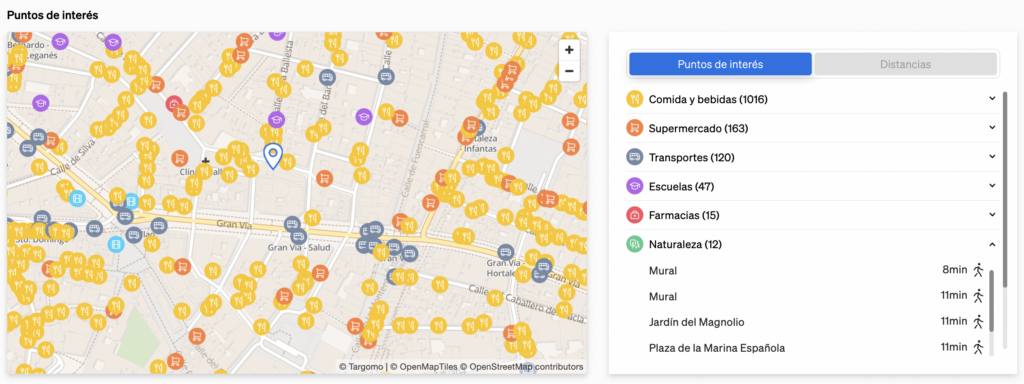1024x384 pixels.
Task: Click the purple Escuelas graduation cap icon
Action: [635, 186]
